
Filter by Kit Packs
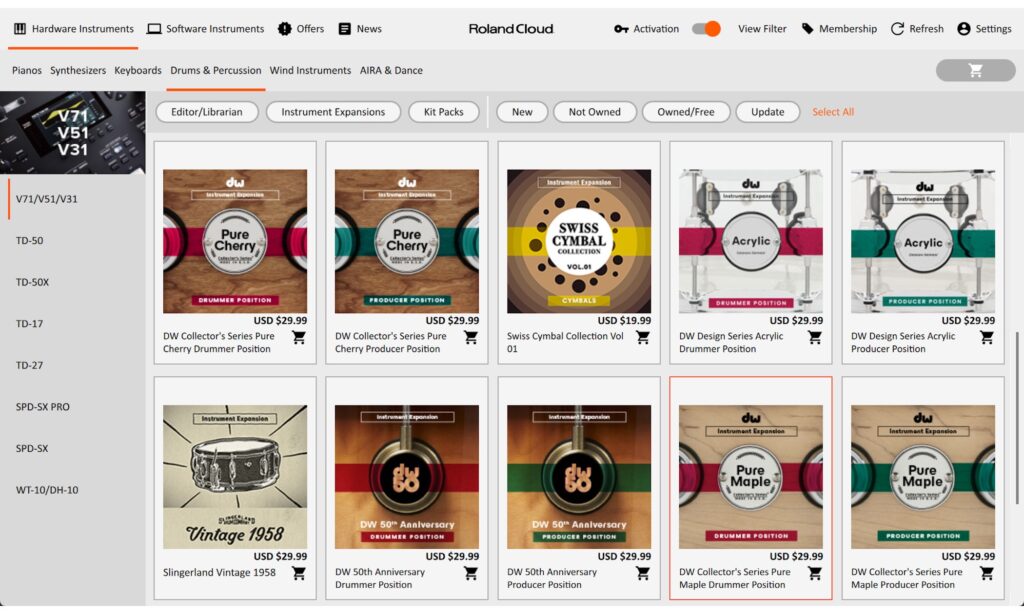tap(443, 112)
